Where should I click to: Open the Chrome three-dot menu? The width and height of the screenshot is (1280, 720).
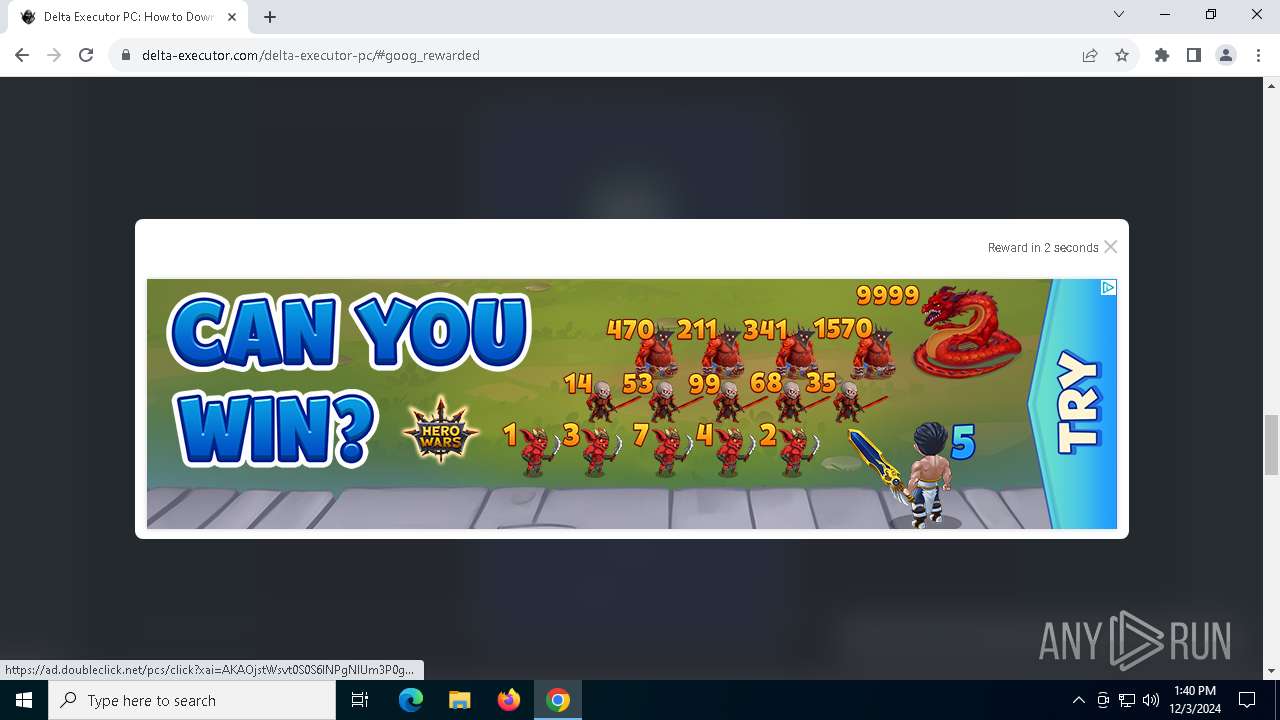click(1258, 55)
